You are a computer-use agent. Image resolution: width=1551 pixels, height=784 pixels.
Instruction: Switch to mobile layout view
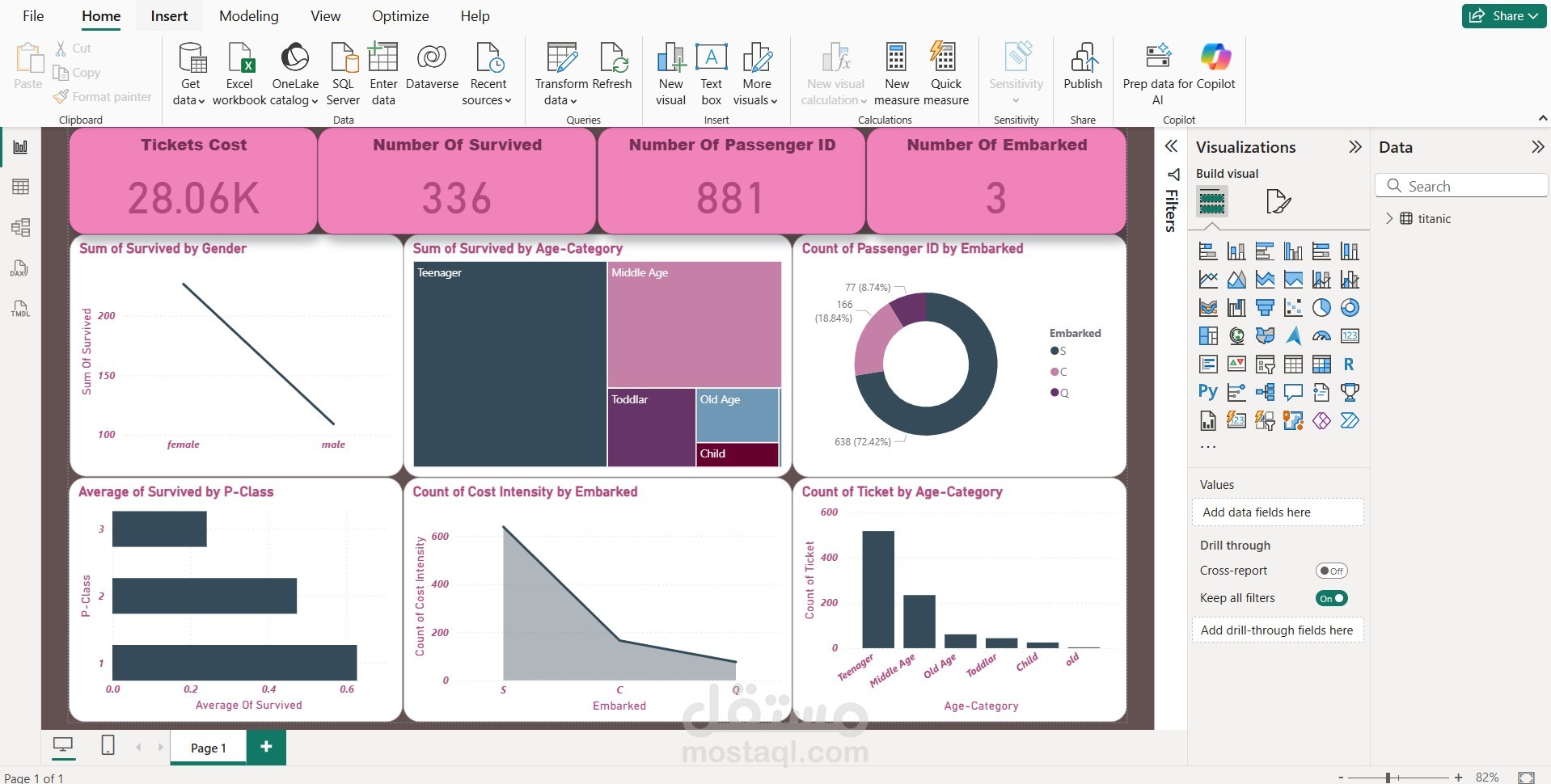[108, 745]
